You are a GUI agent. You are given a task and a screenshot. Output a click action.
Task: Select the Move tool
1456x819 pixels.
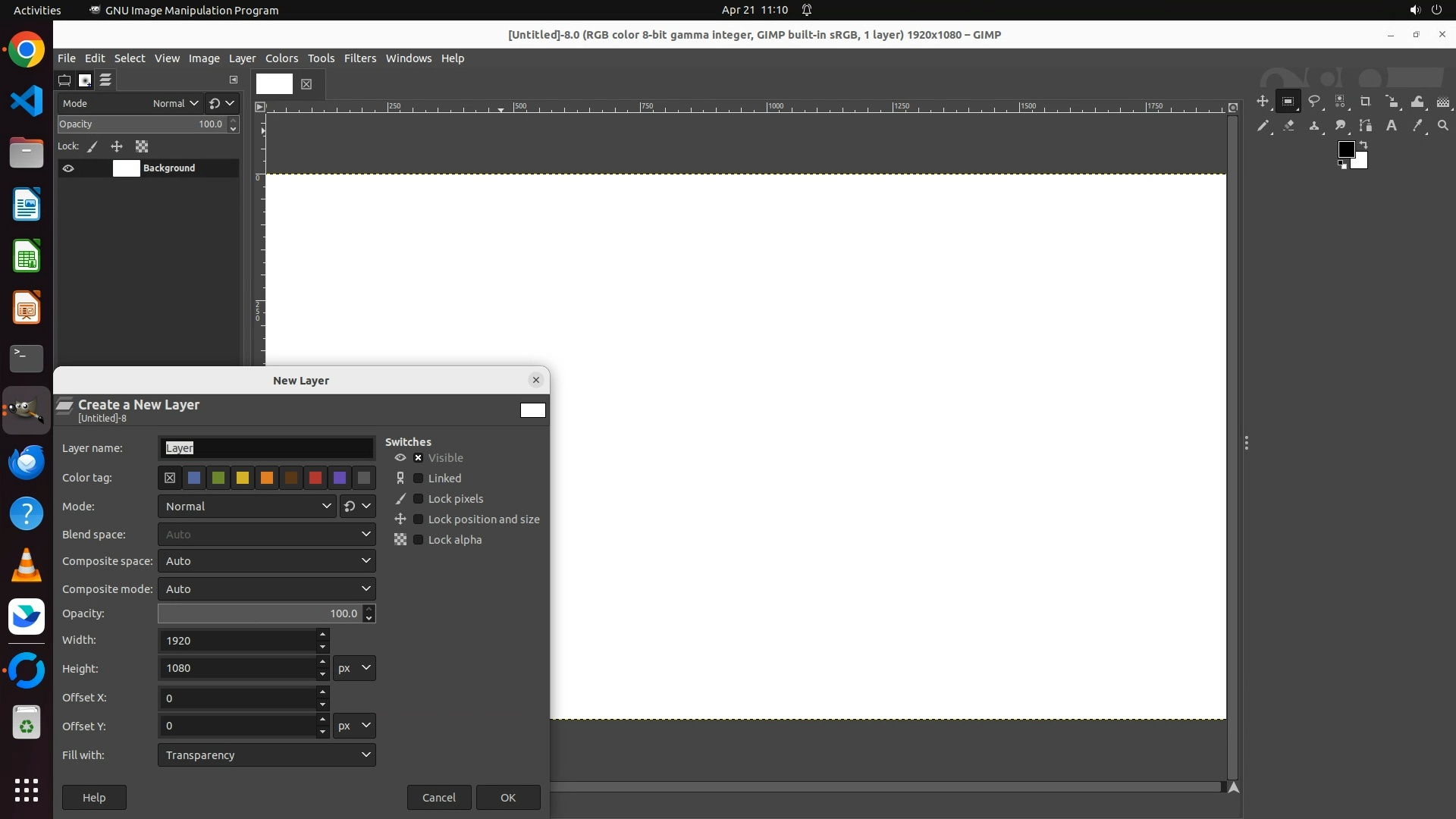tap(1263, 102)
